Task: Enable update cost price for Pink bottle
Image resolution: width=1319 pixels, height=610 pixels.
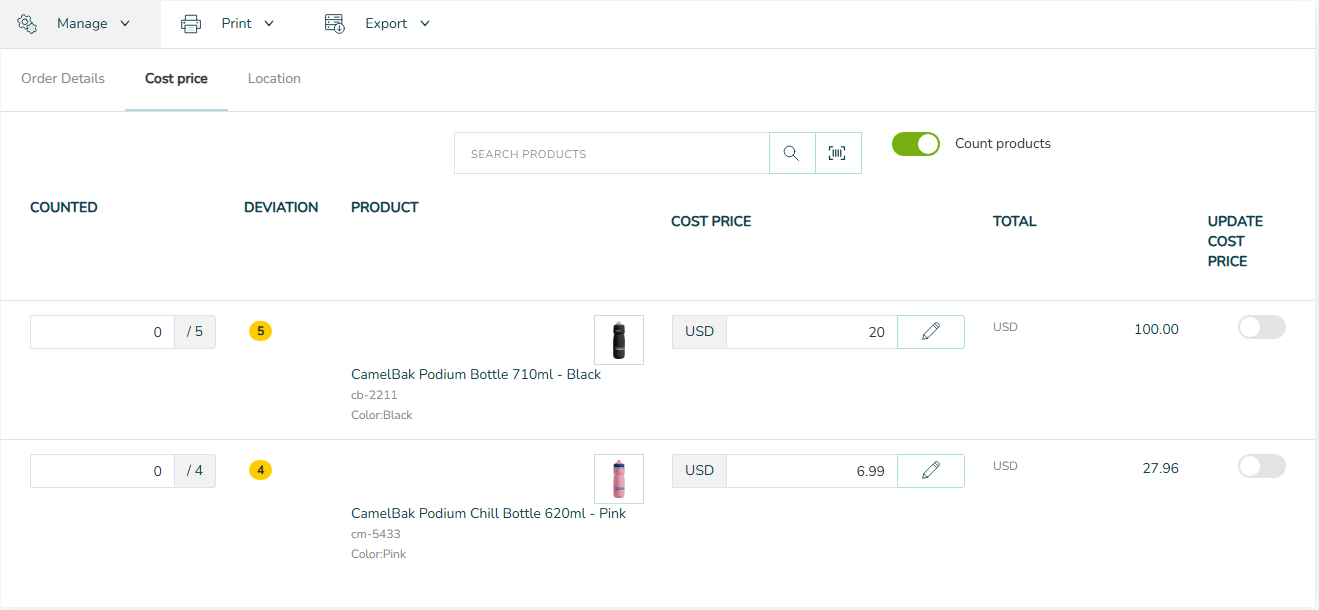Action: (1261, 466)
